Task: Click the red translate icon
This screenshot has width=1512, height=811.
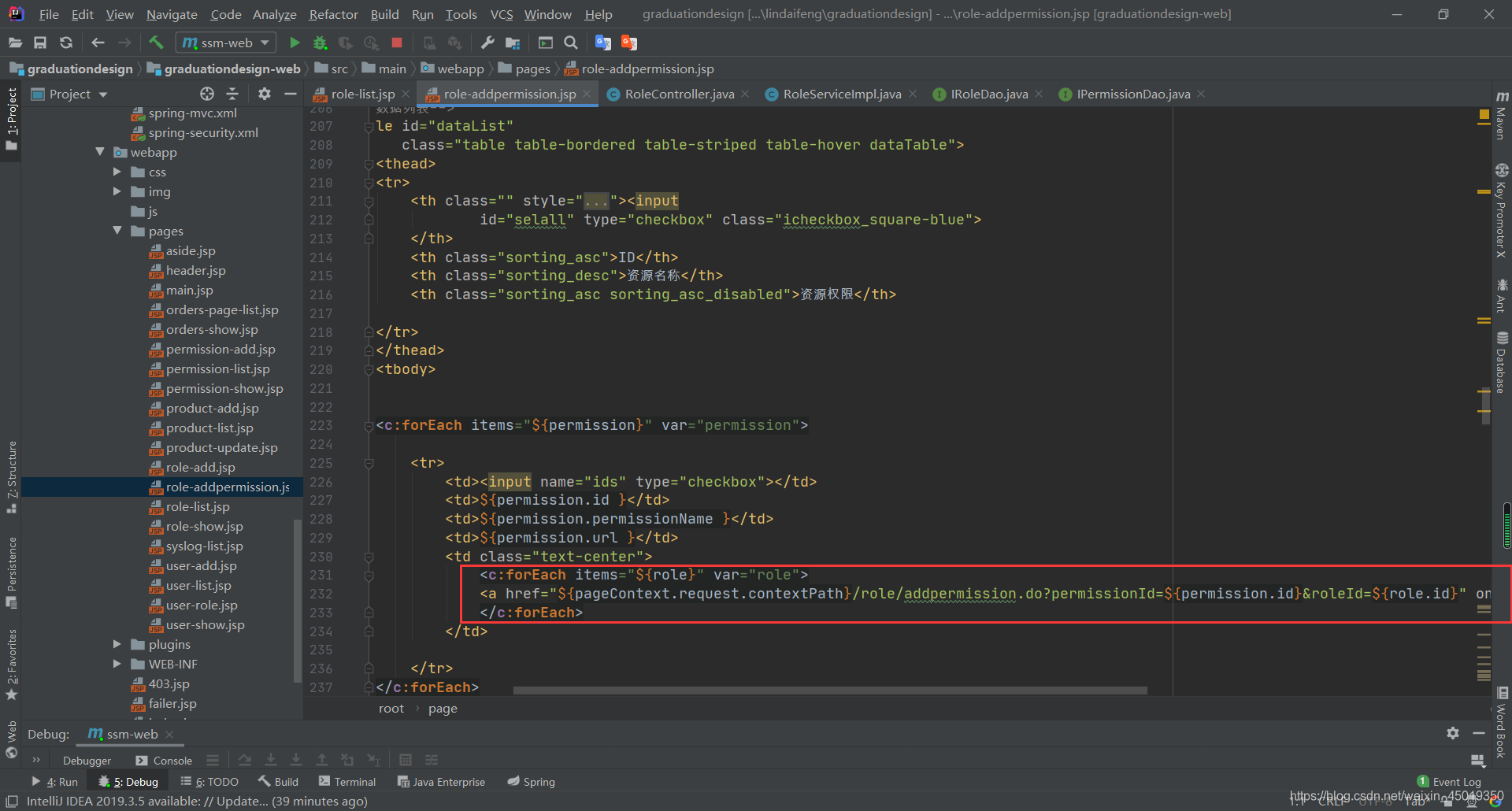Action: tap(629, 43)
